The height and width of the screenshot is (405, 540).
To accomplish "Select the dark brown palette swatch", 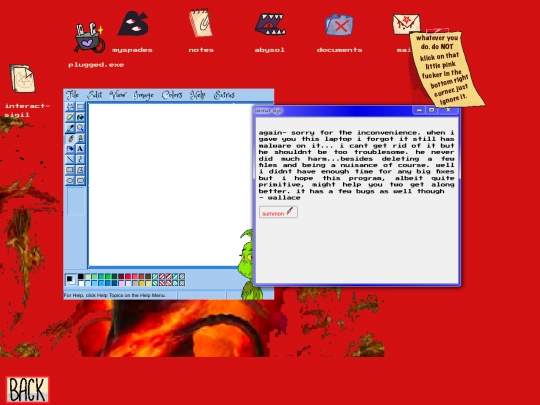I will [148, 277].
